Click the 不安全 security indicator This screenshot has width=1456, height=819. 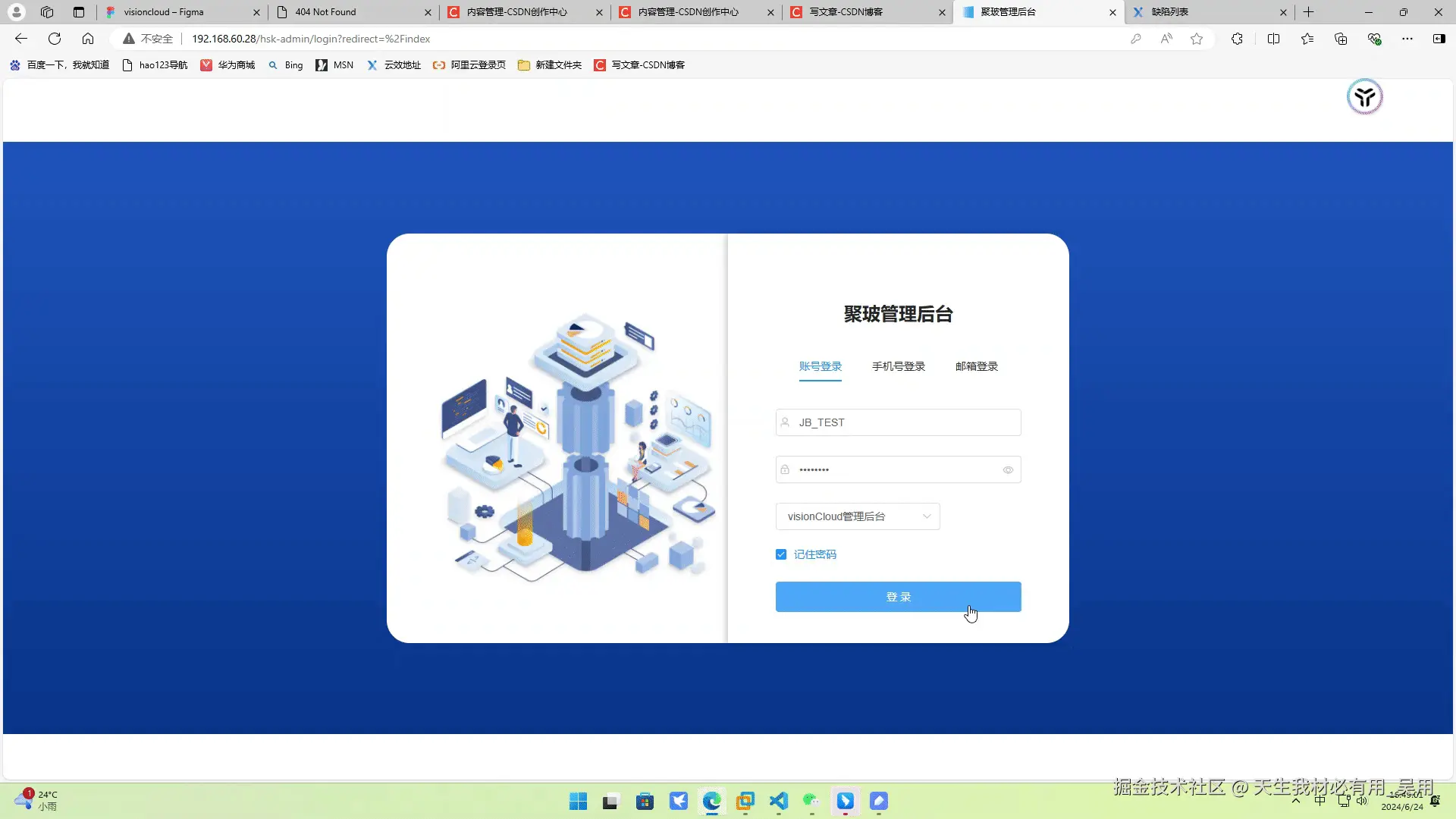click(x=147, y=39)
